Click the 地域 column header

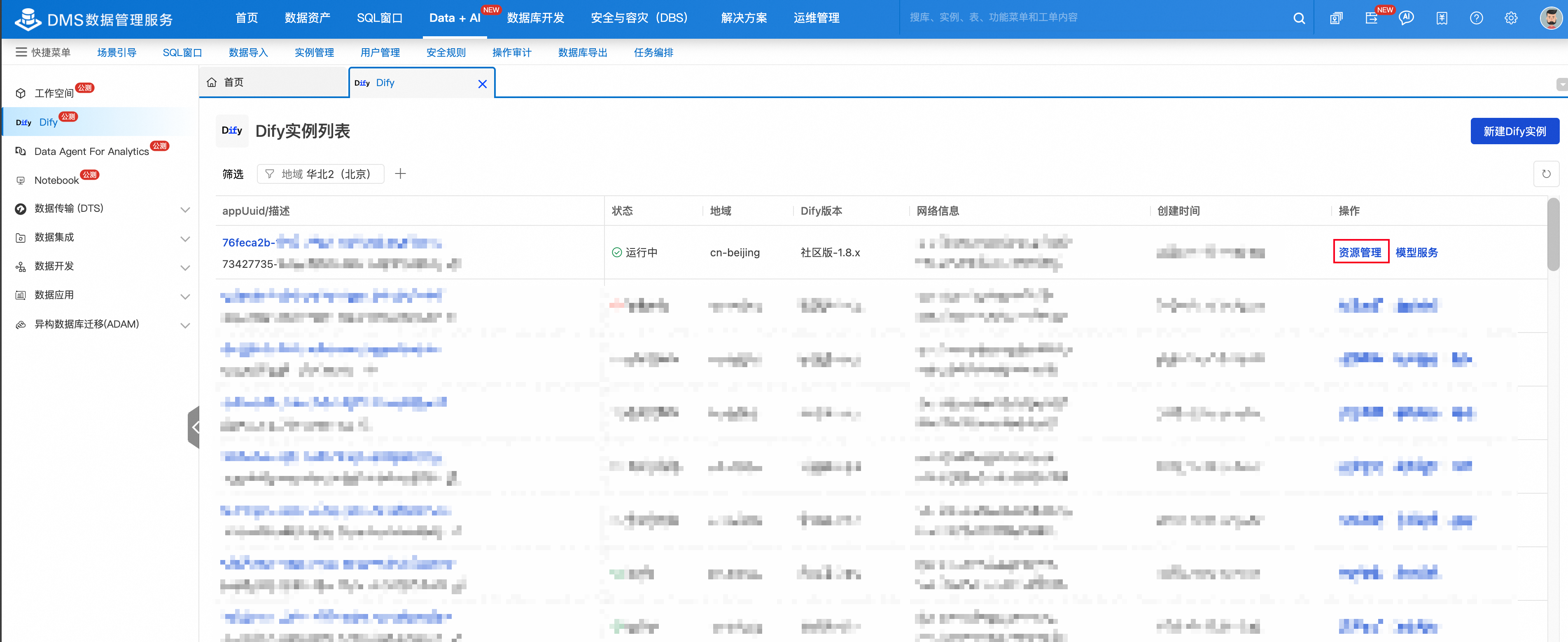point(720,211)
